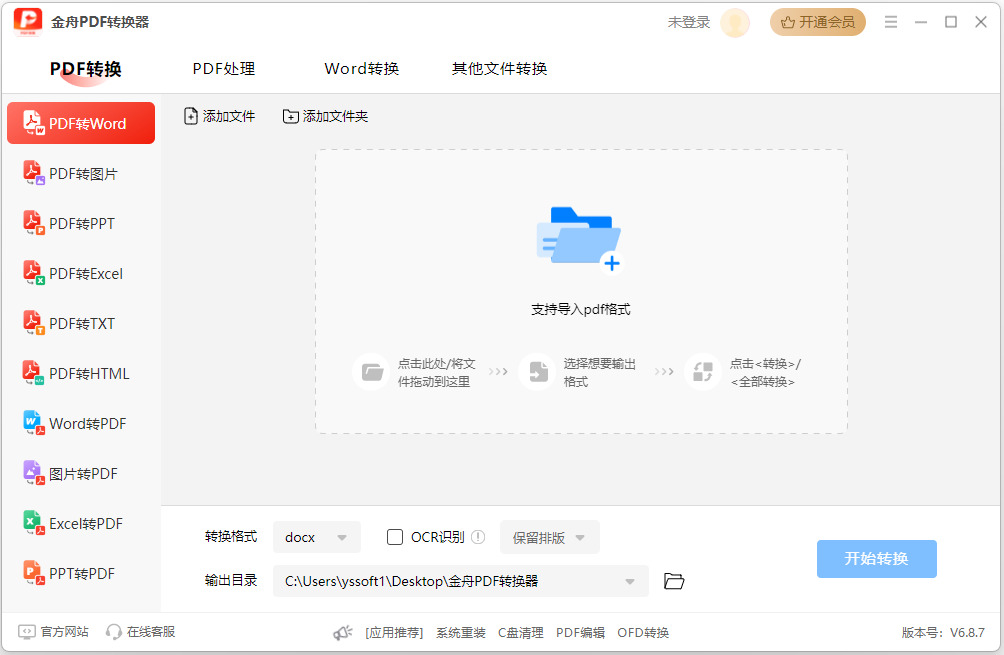The width and height of the screenshot is (1004, 655).
Task: Switch to the PDF处理 tab
Action: click(223, 69)
